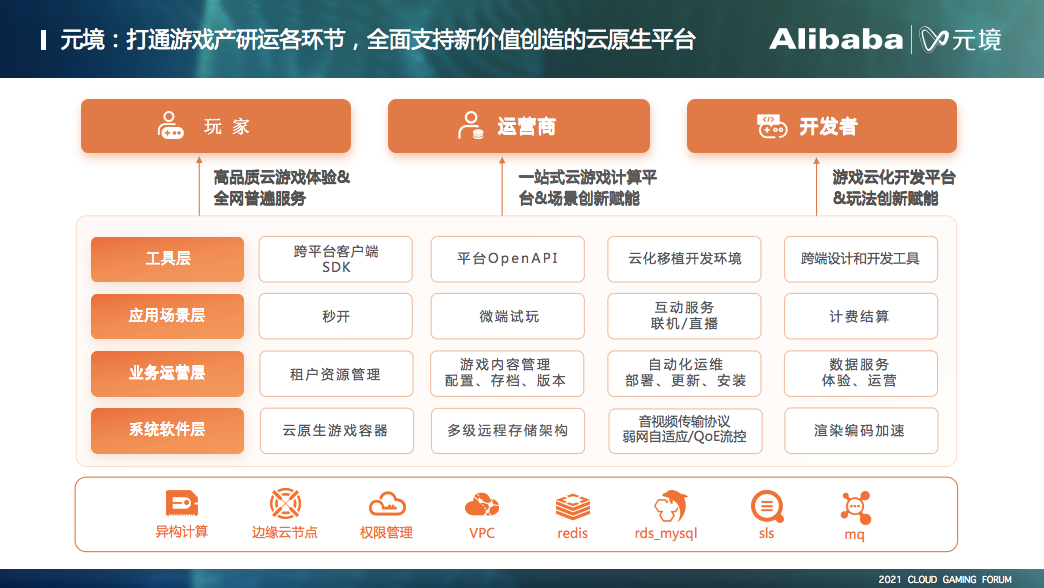Click the sls search icon

[x=767, y=507]
